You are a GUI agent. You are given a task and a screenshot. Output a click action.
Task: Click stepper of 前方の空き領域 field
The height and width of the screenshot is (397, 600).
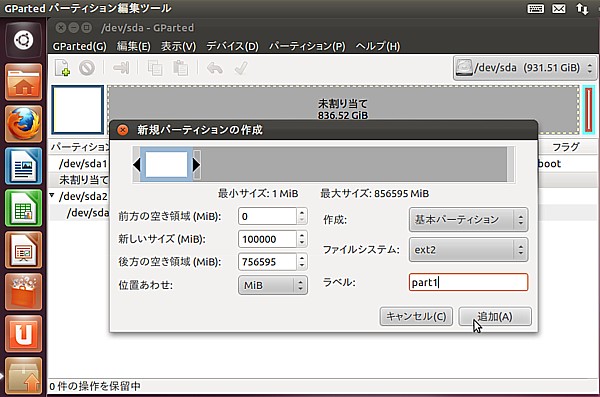point(302,216)
